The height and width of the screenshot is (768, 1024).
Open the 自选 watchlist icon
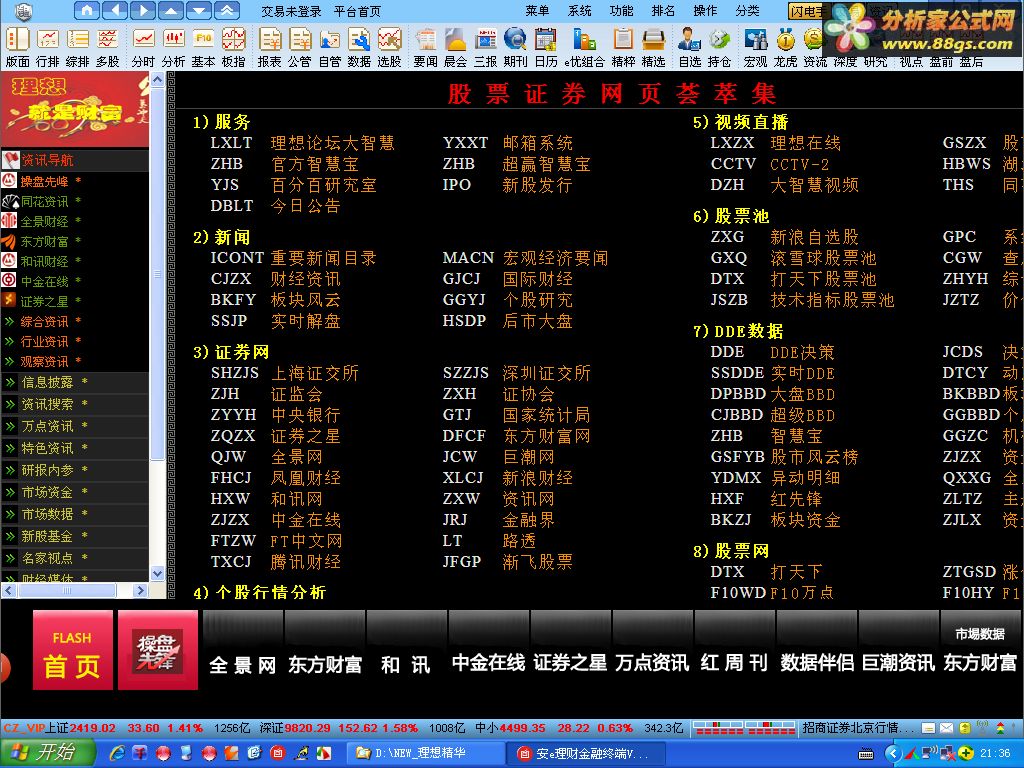click(689, 47)
